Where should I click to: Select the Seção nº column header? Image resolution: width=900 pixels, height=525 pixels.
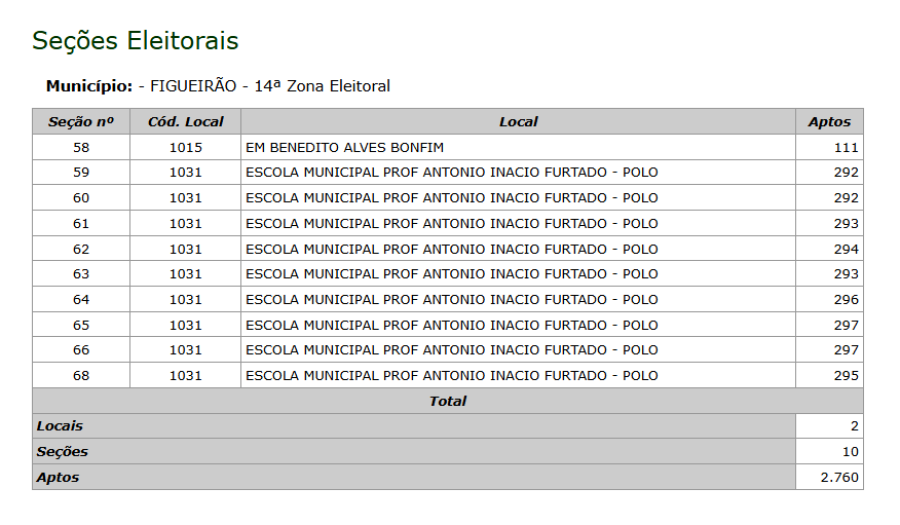[x=81, y=122]
